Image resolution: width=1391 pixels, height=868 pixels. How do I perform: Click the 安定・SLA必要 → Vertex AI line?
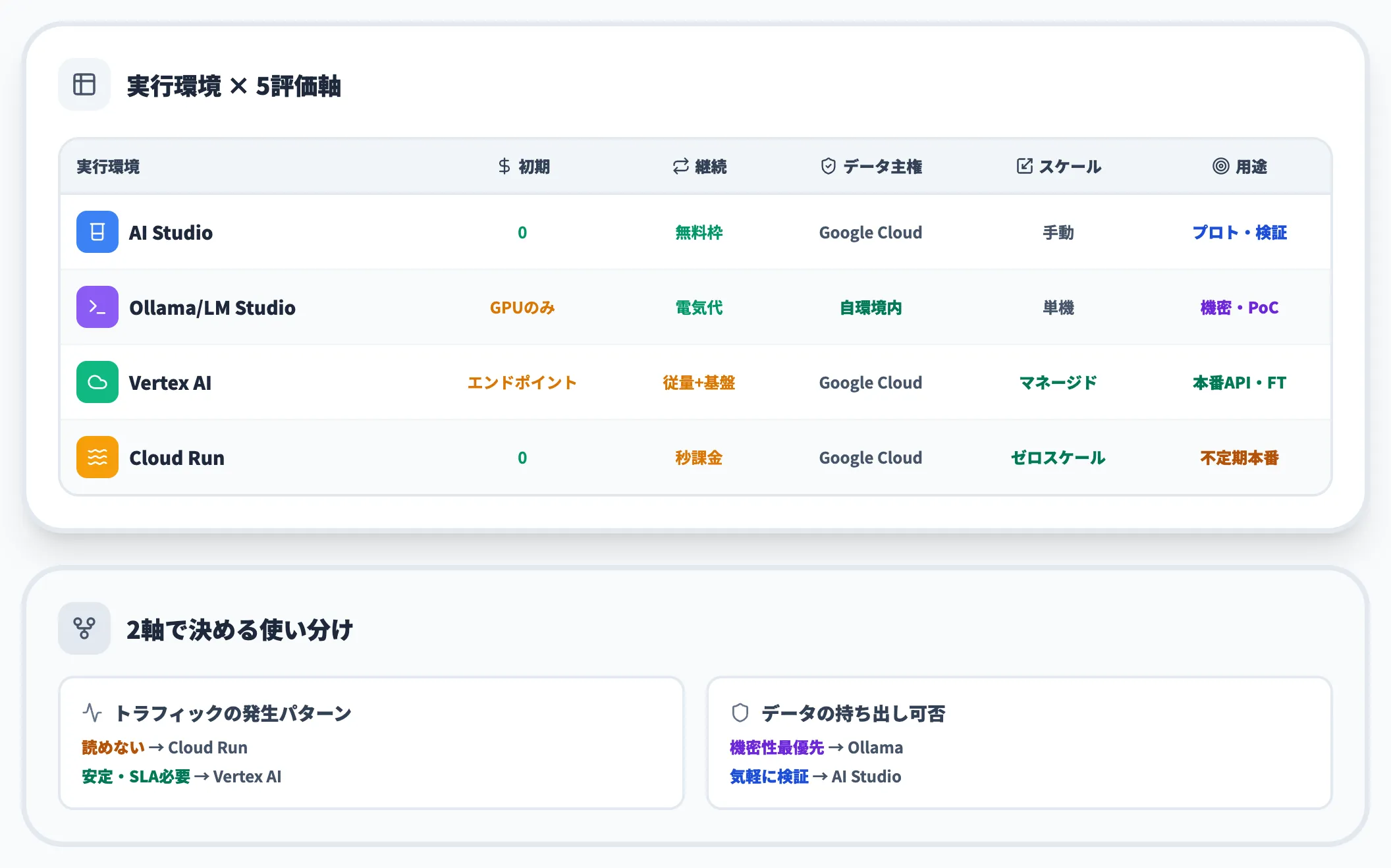(x=182, y=776)
